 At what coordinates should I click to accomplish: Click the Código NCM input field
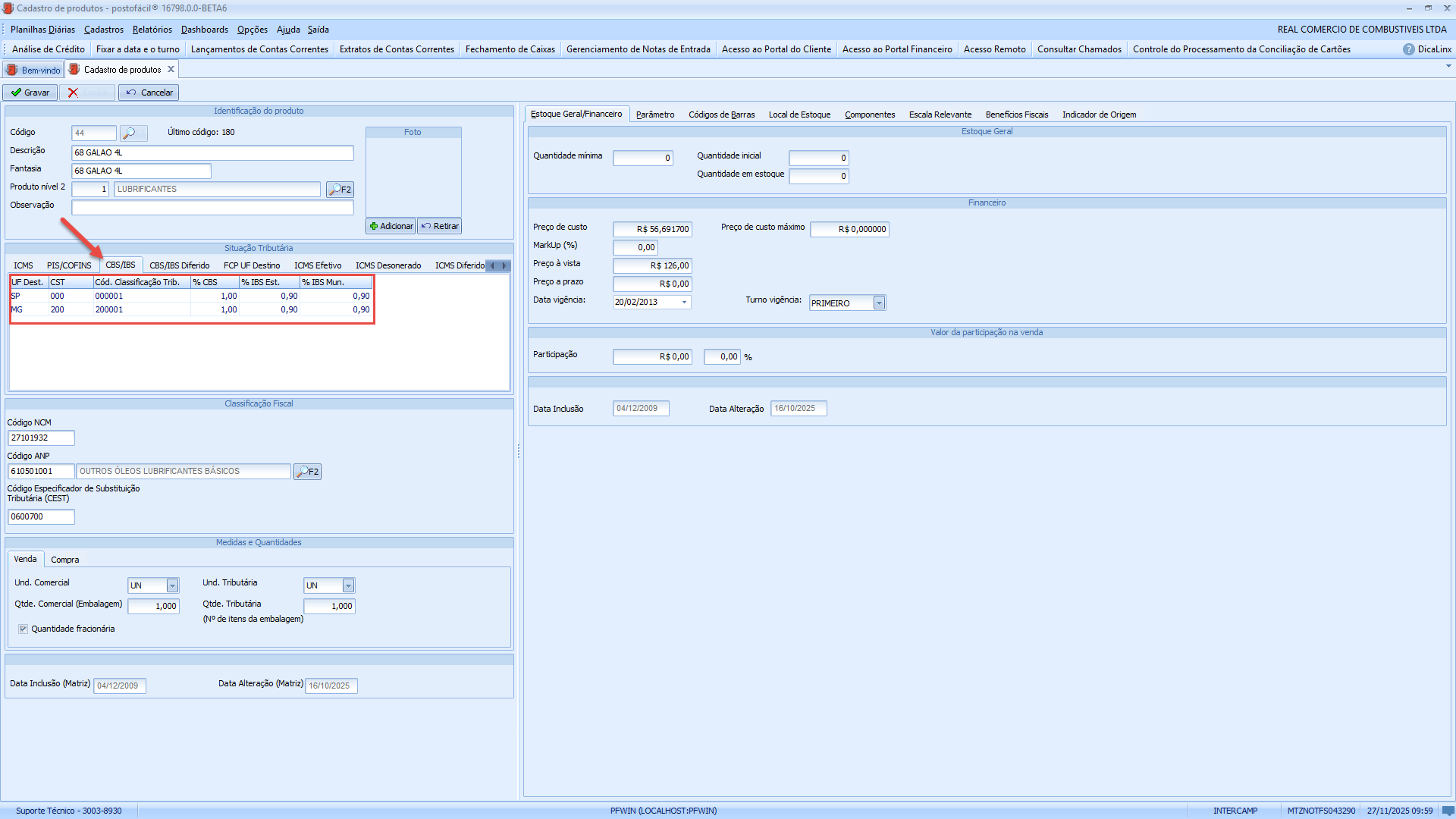[x=41, y=438]
